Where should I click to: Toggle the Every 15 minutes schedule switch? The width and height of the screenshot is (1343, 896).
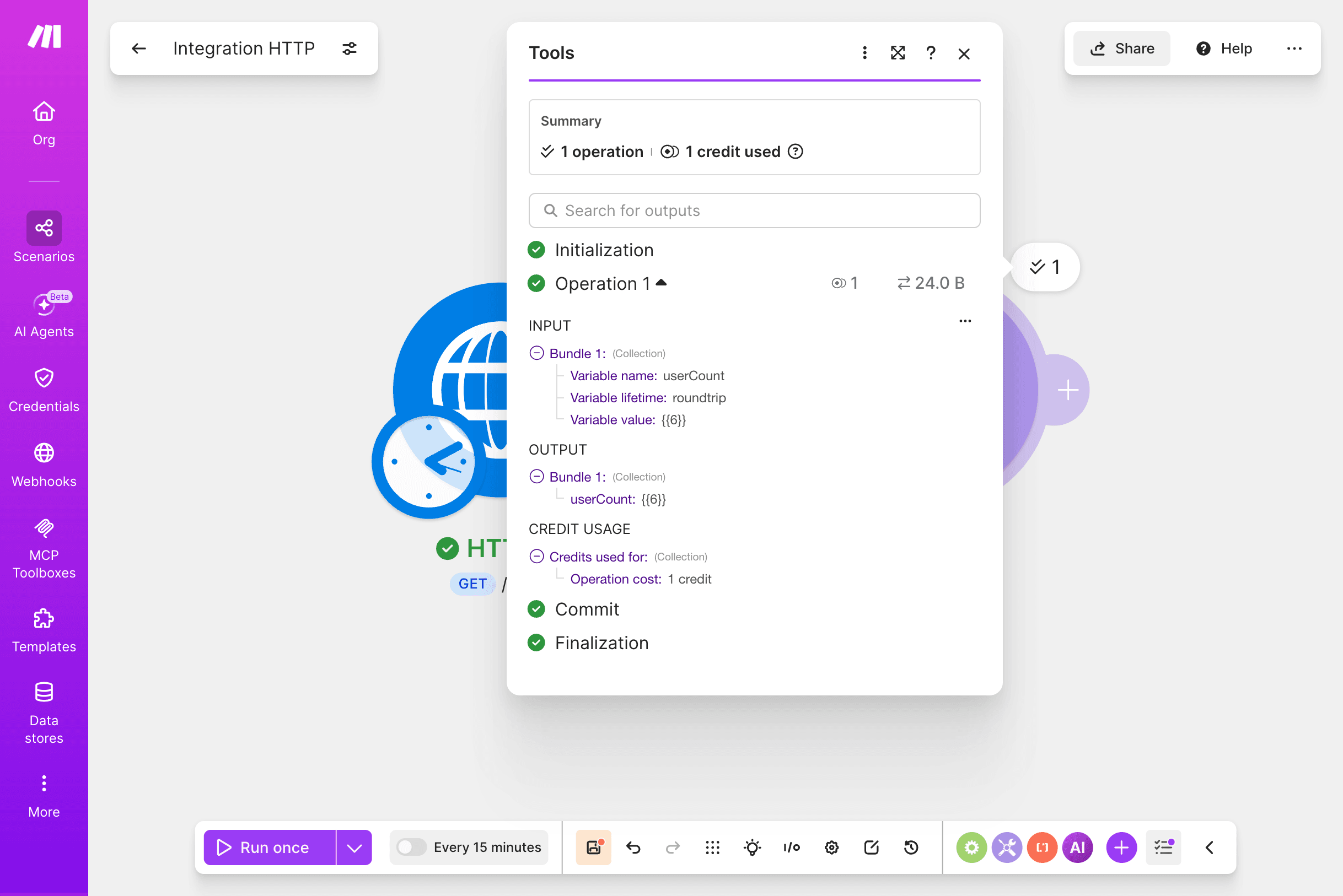click(x=411, y=848)
